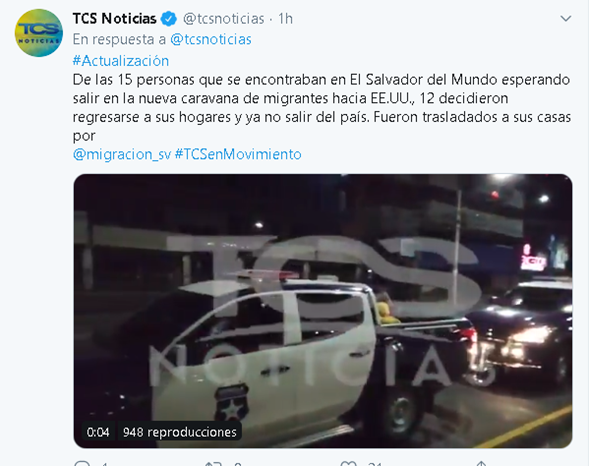Screen dimensions: 589x466
Task: Open the 1h timestamp link
Action: 285,19
